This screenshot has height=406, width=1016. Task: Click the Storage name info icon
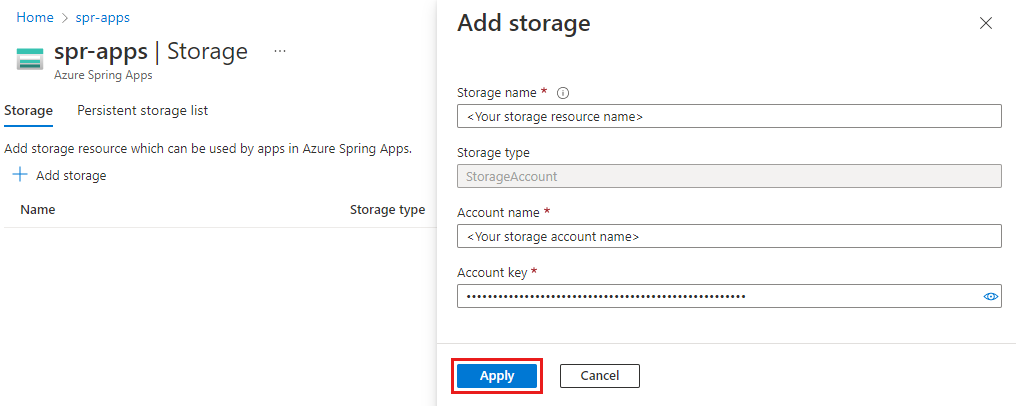[x=563, y=93]
